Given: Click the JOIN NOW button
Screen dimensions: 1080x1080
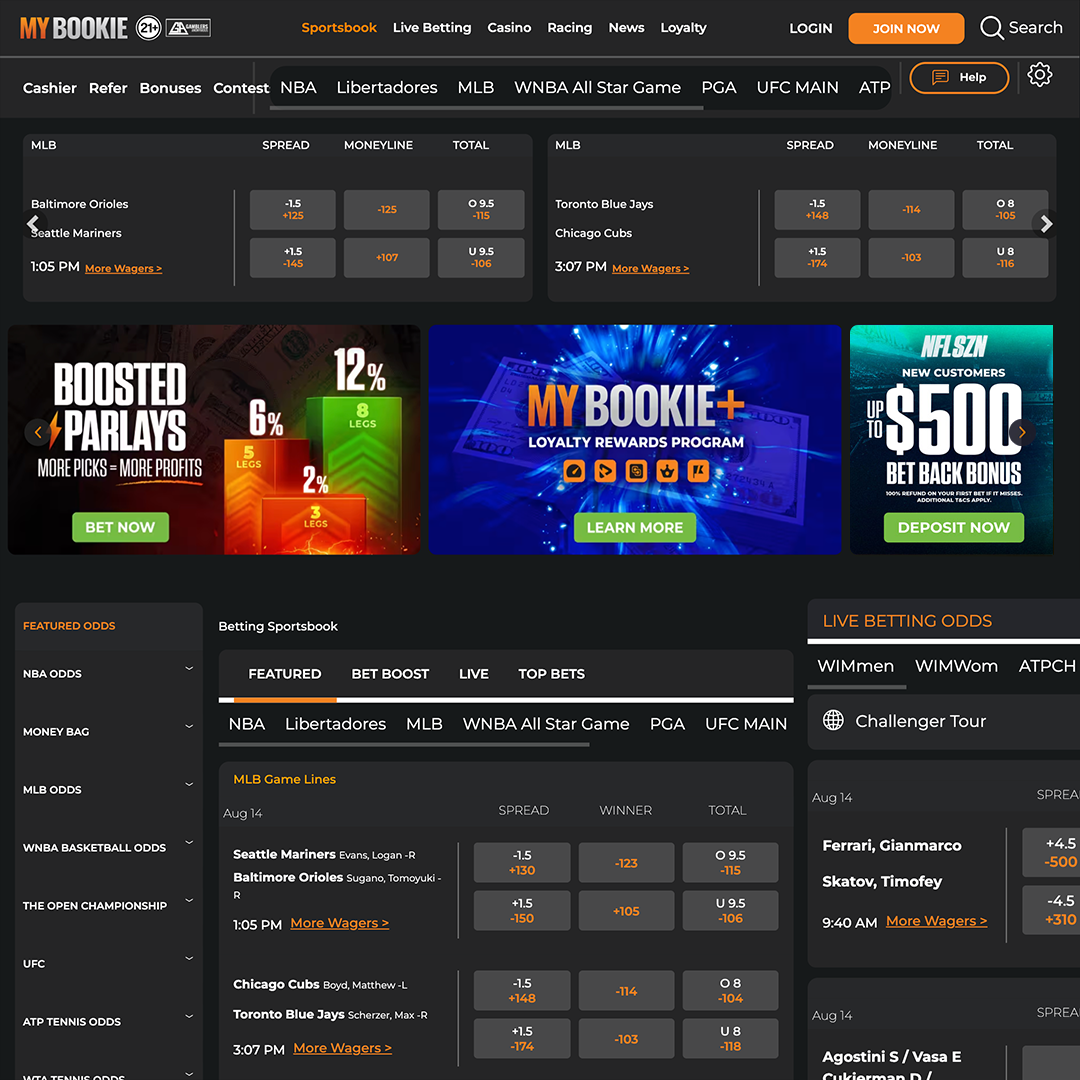Looking at the screenshot, I should pyautogui.click(x=906, y=28).
